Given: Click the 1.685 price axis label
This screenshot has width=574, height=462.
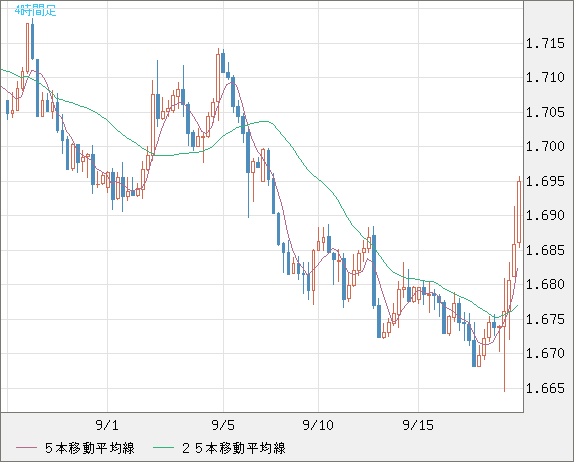Looking at the screenshot, I should pyautogui.click(x=545, y=250).
